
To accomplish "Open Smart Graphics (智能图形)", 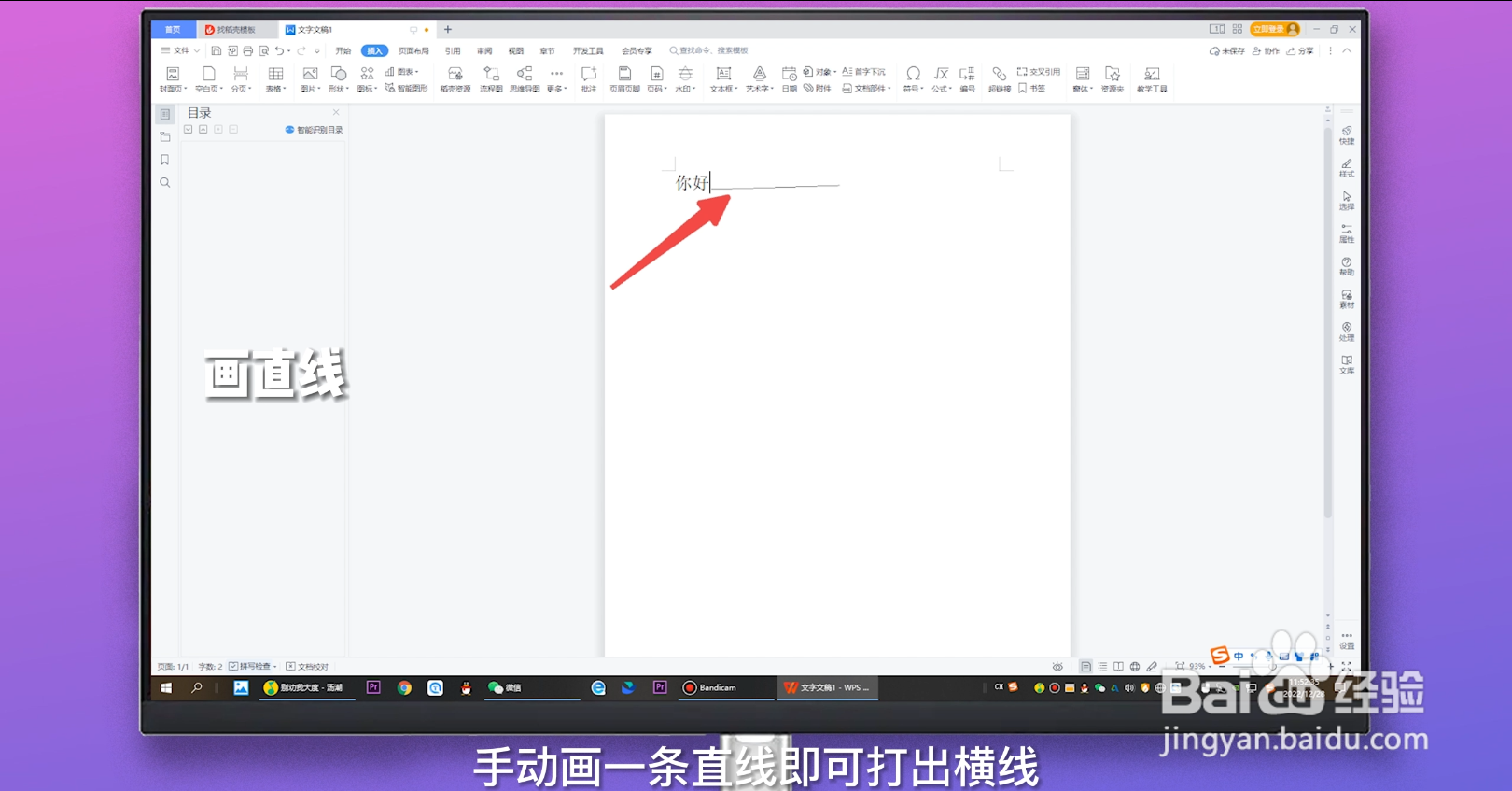I will coord(406,89).
